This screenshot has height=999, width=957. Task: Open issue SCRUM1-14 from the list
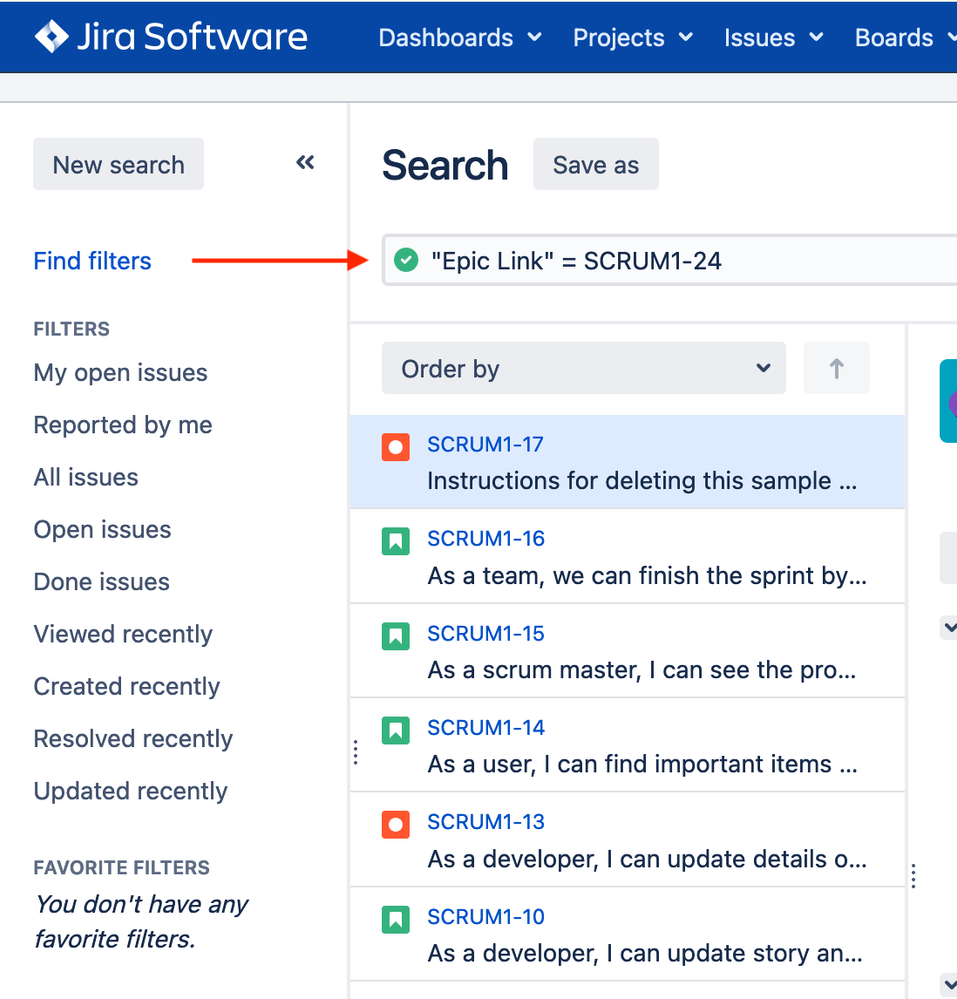486,728
